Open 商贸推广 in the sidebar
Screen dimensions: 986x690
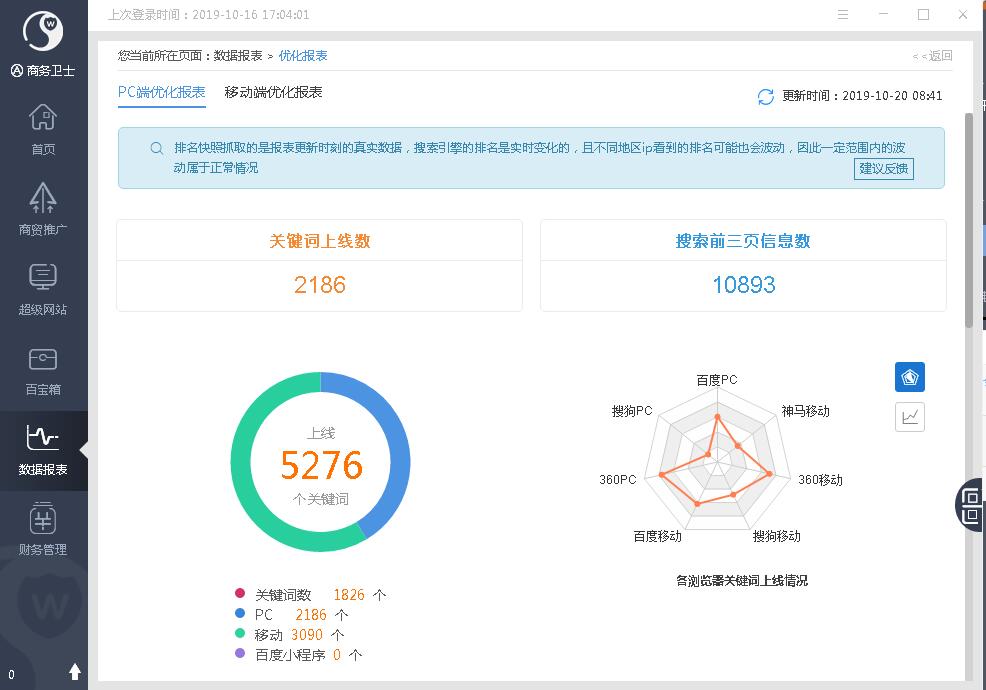[43, 199]
